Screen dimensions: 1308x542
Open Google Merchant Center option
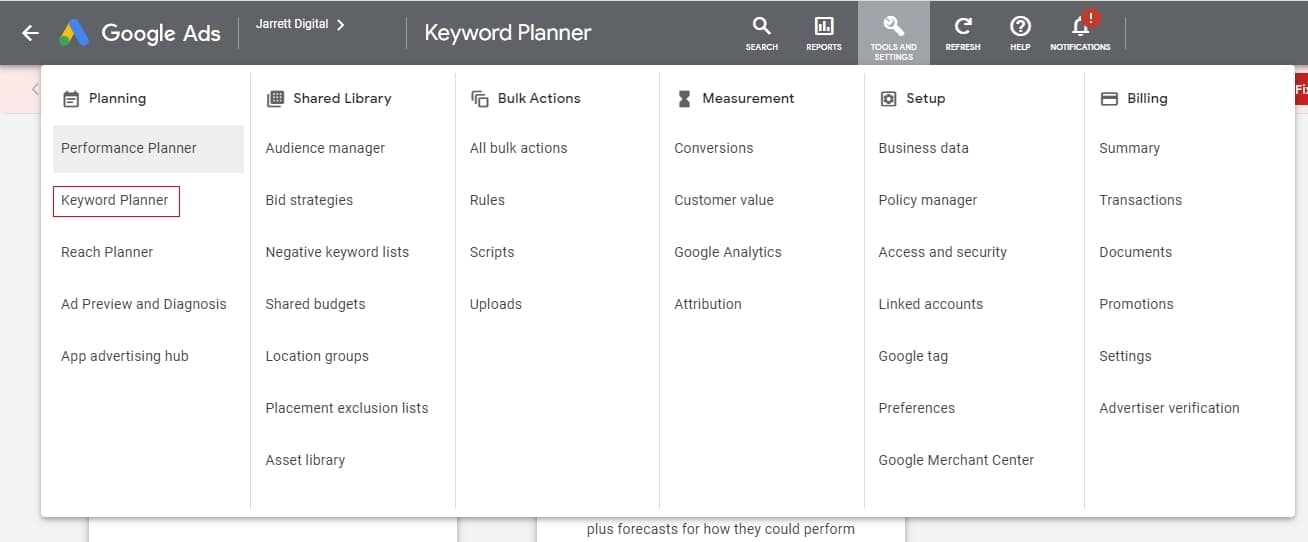coord(956,460)
